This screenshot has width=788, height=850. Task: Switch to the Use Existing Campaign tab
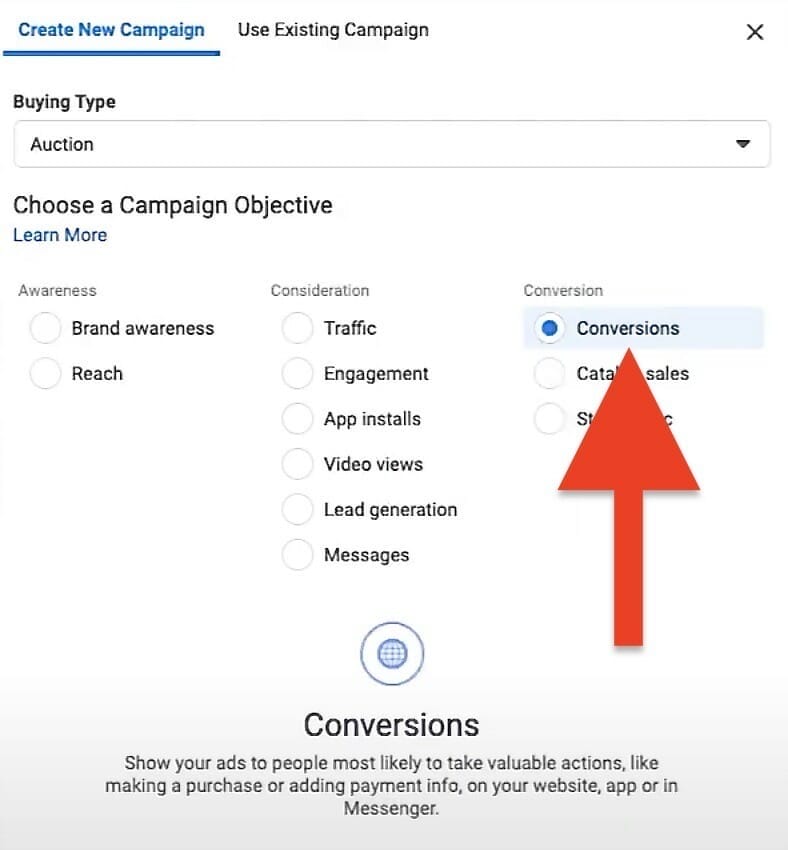click(x=332, y=30)
